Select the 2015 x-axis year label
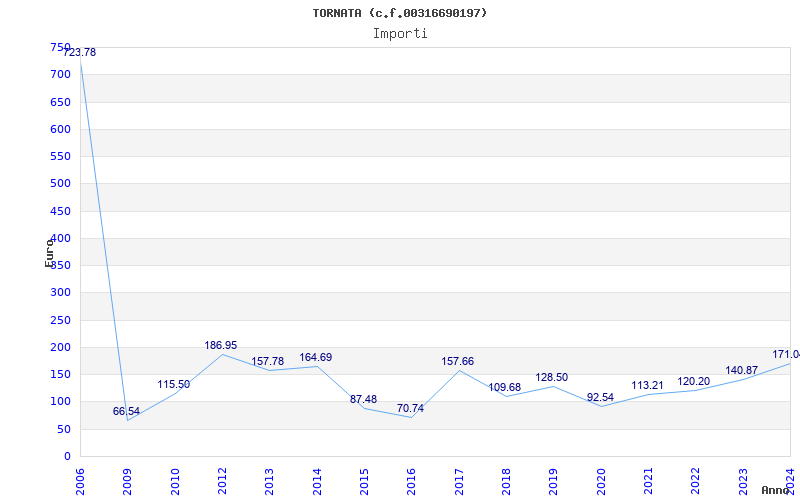This screenshot has width=800, height=500. [364, 482]
